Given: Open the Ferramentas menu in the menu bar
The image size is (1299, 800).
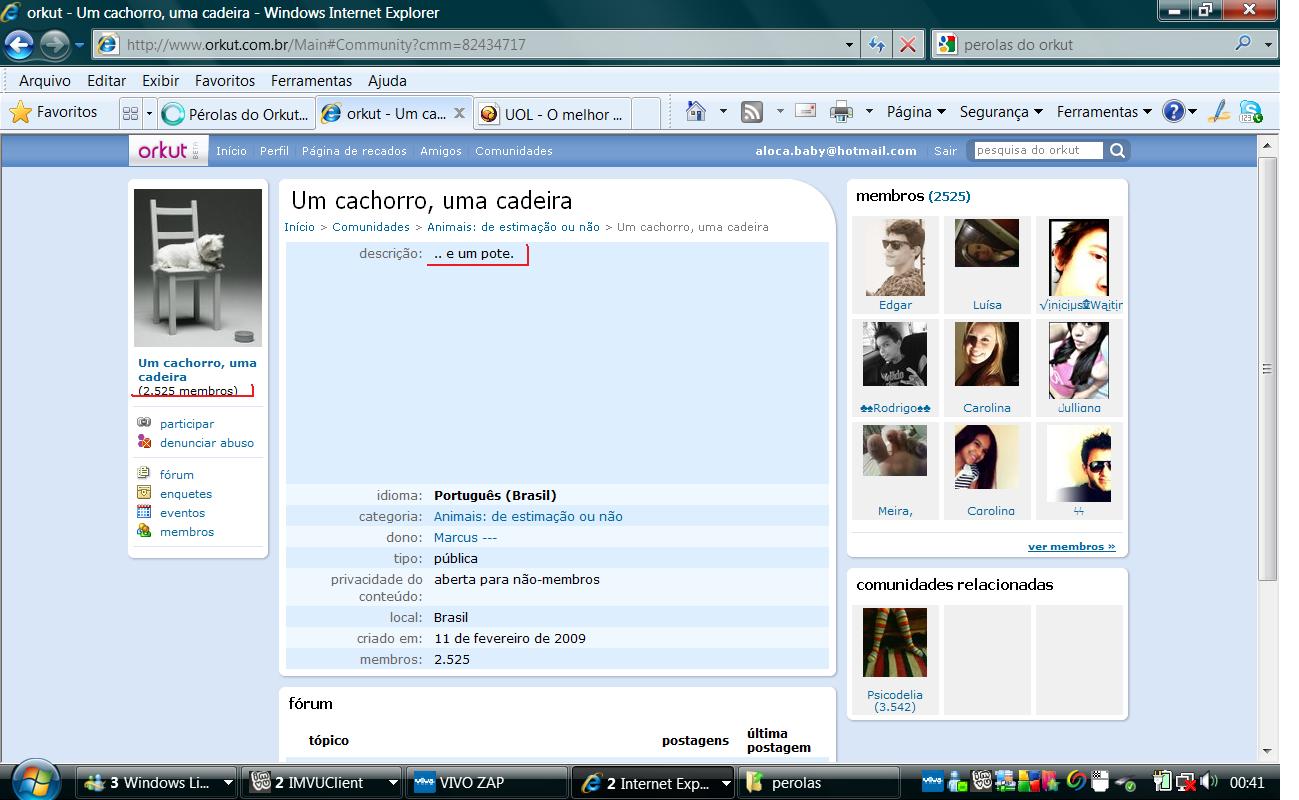Looking at the screenshot, I should tap(311, 81).
